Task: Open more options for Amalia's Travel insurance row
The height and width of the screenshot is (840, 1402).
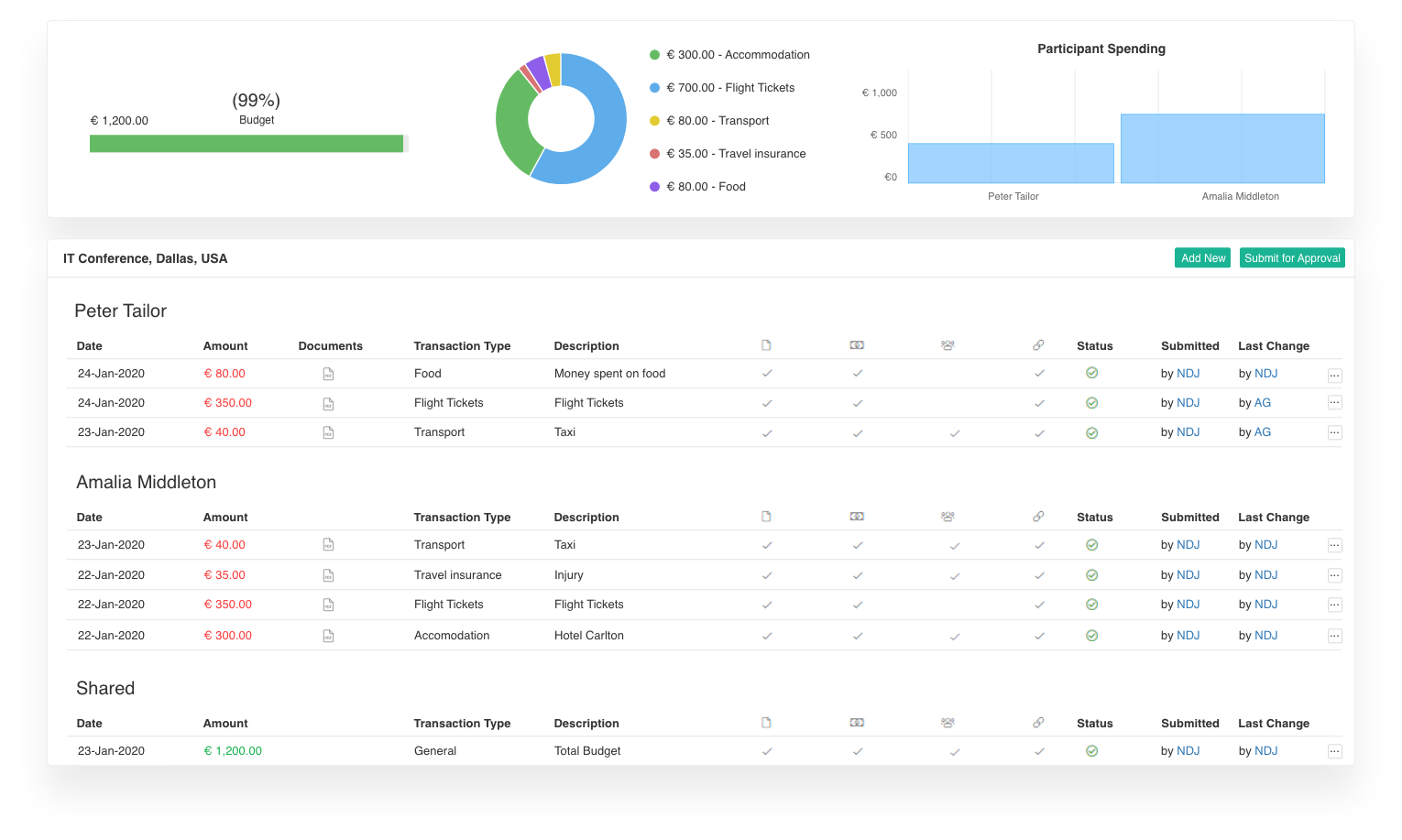Action: point(1334,575)
